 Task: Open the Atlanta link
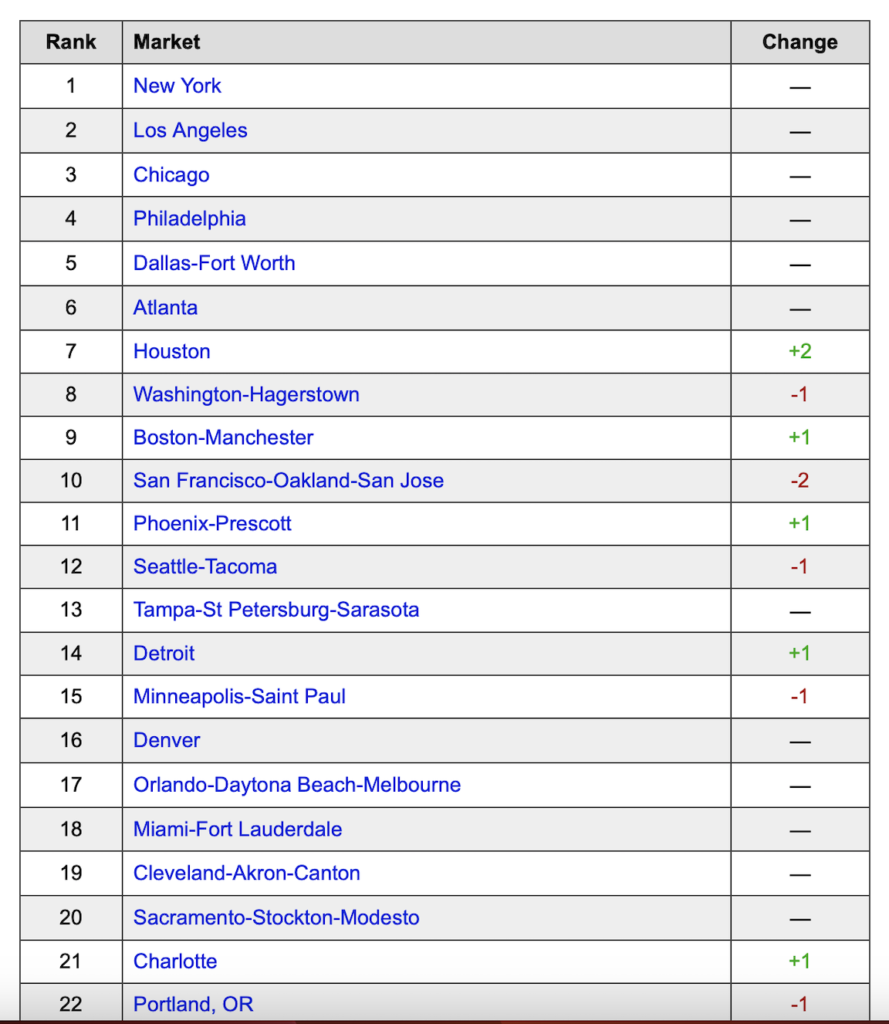coord(165,308)
